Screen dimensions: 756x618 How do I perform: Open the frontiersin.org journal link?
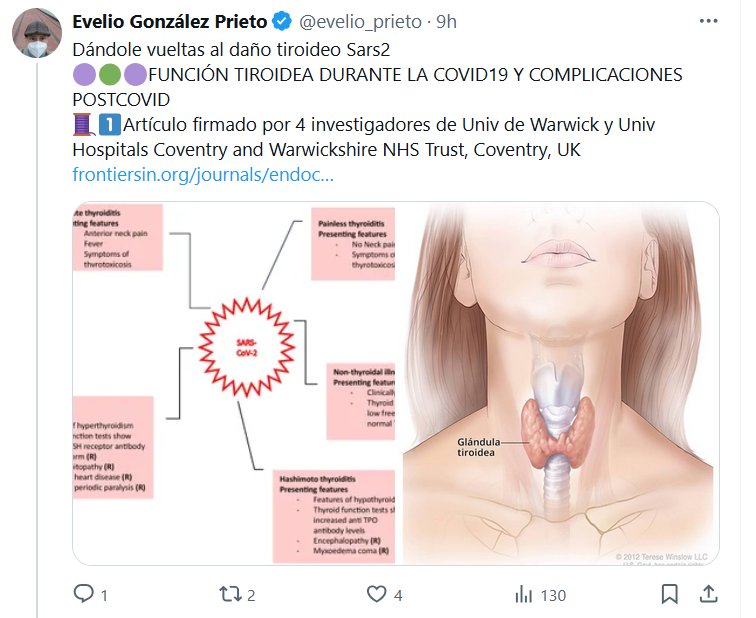[203, 175]
